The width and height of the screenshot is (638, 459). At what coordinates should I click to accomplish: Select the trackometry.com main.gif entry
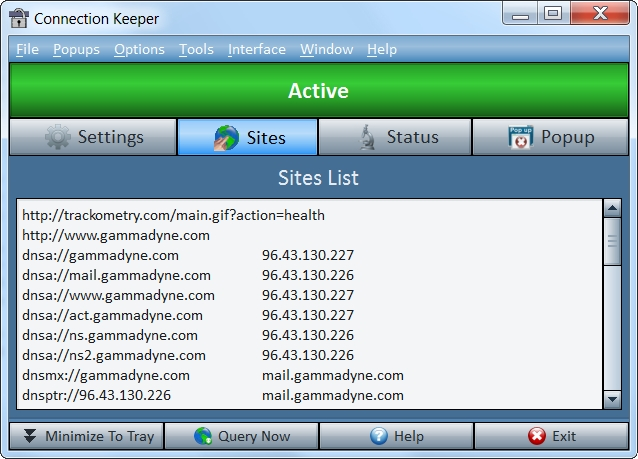point(173,215)
